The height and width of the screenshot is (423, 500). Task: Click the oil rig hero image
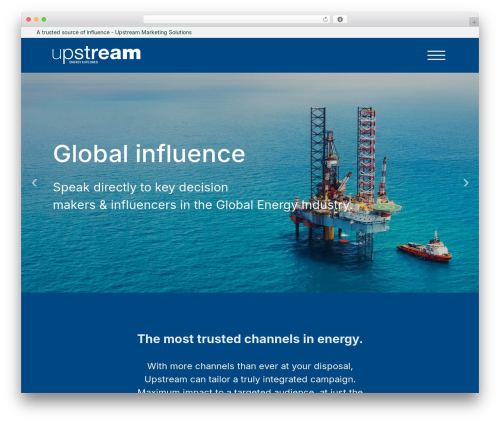(x=250, y=183)
